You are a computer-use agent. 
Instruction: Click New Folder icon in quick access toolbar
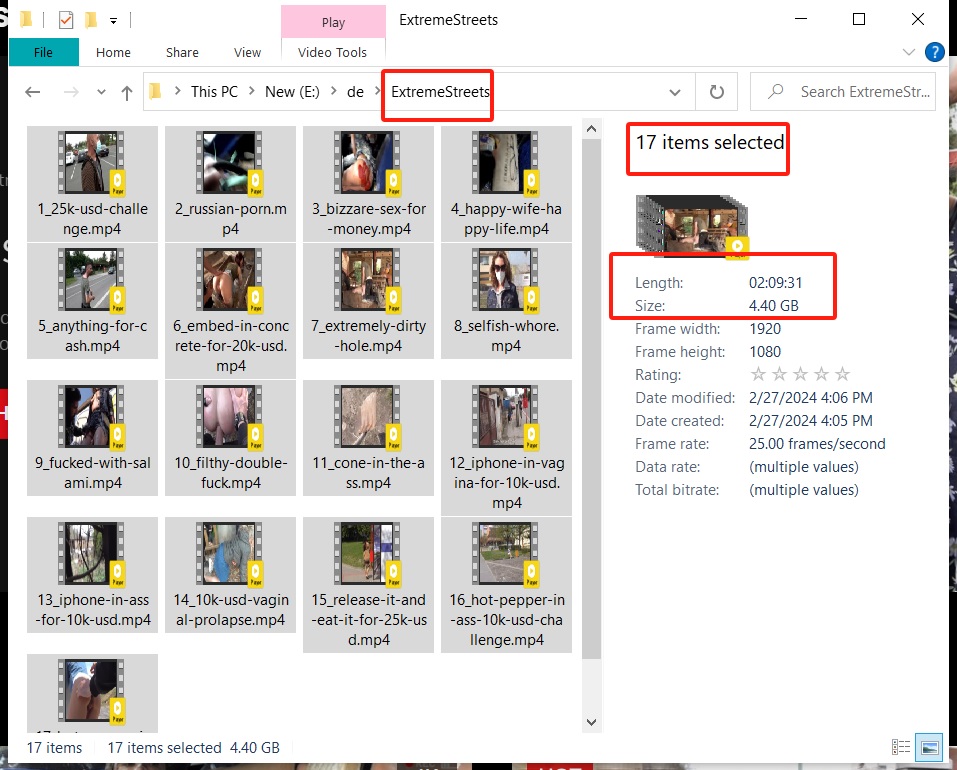click(x=91, y=20)
